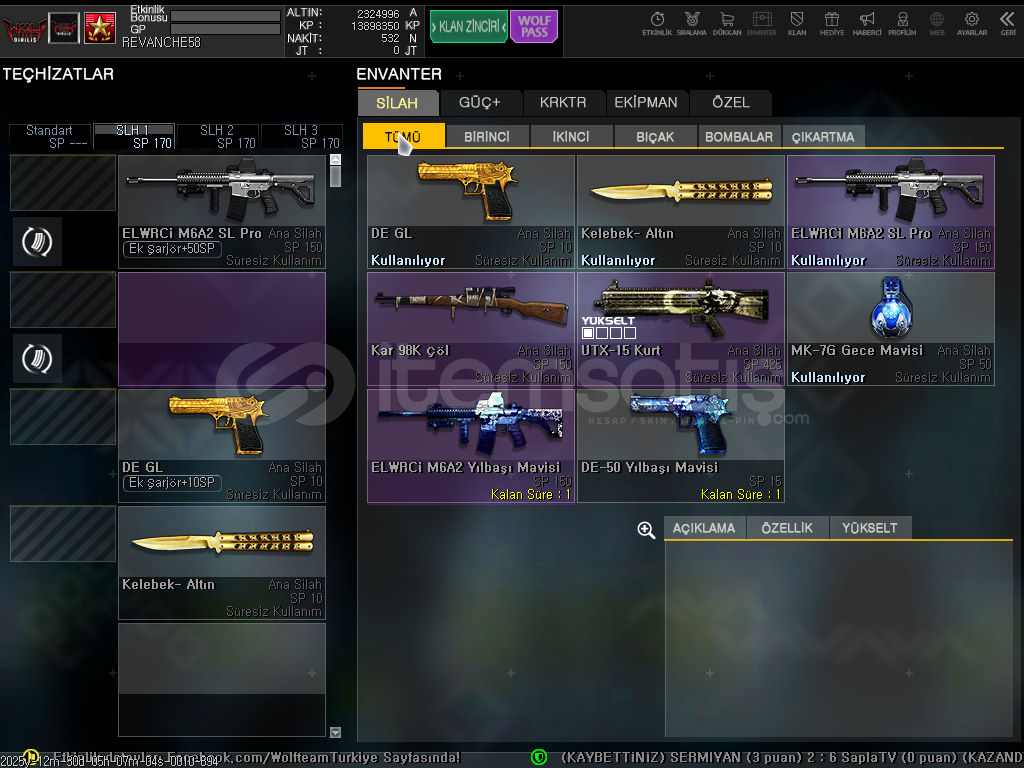
Task: Click equipped DE GL pistol slot
Action: tap(222, 446)
